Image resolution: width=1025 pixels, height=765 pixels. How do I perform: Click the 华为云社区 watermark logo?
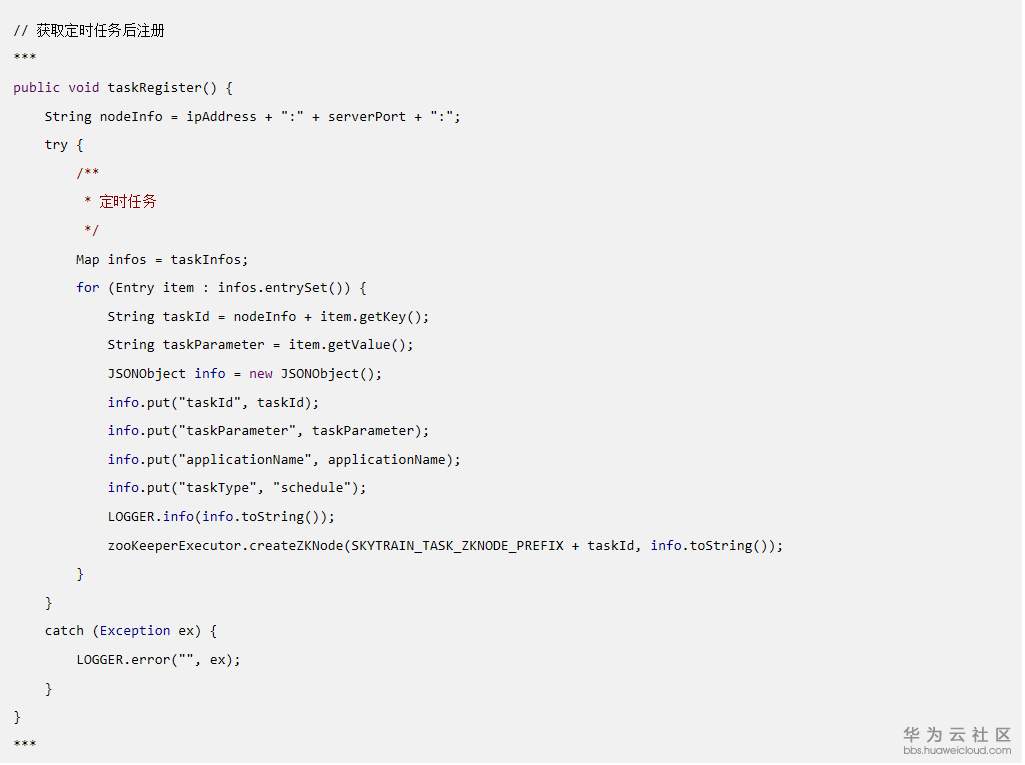tap(957, 734)
